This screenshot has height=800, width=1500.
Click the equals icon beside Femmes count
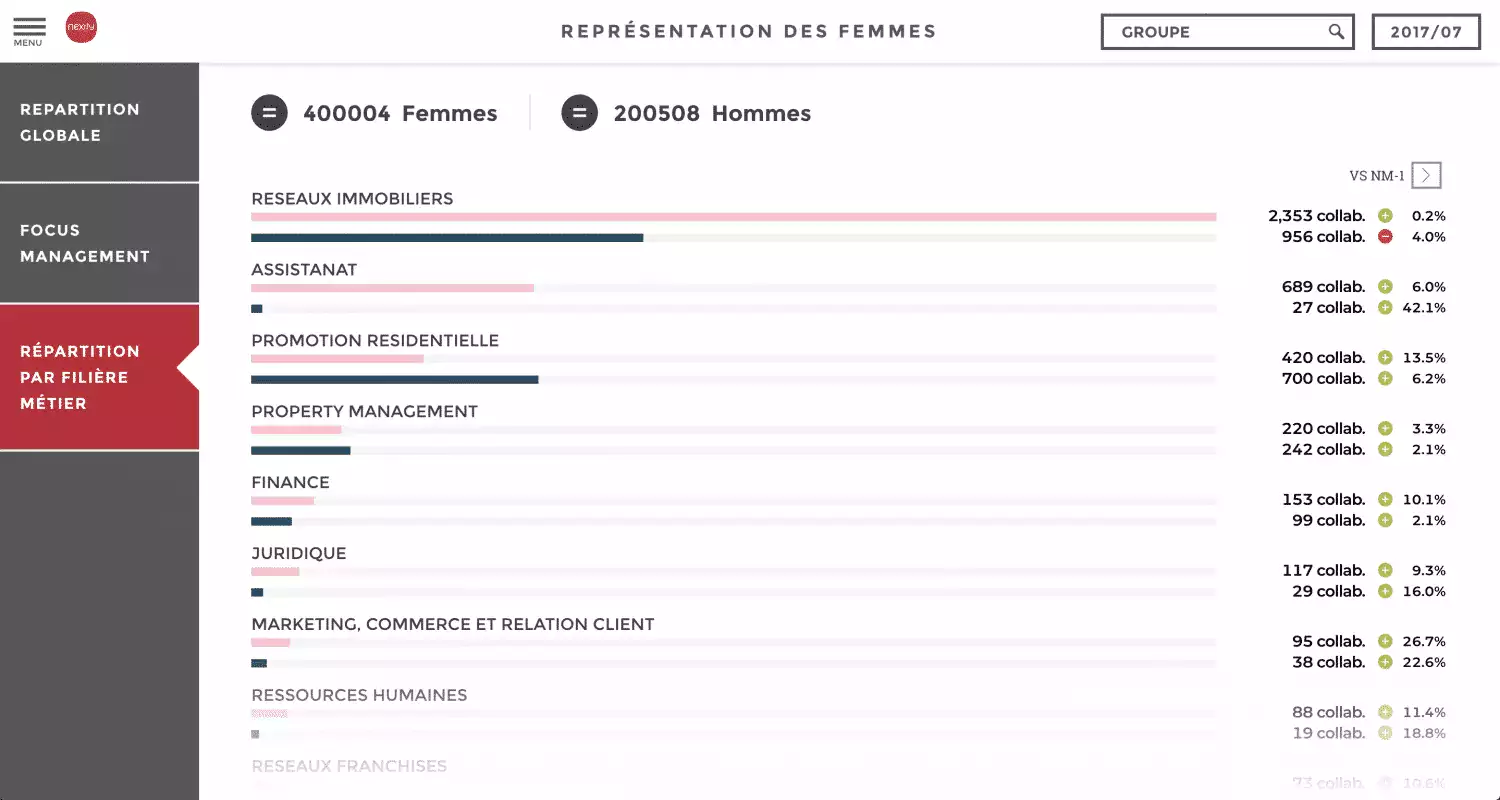click(269, 113)
